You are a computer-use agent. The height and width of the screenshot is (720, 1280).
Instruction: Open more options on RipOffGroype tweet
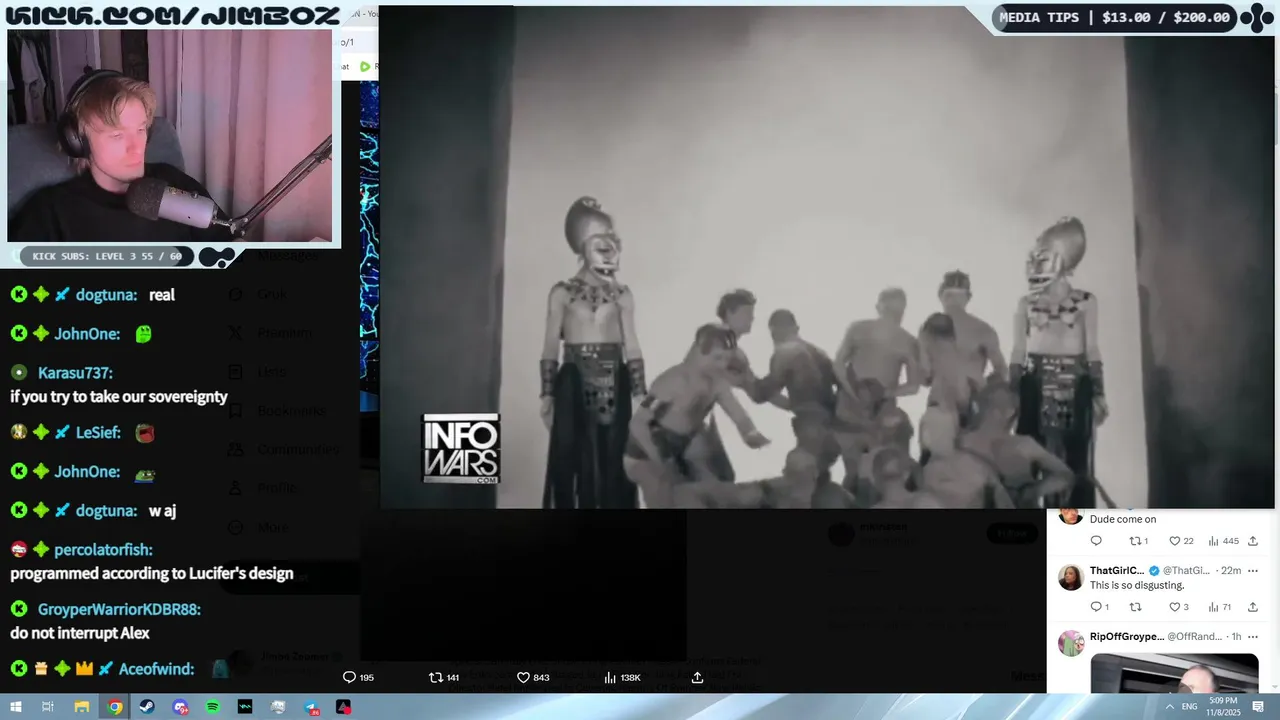(x=1252, y=636)
